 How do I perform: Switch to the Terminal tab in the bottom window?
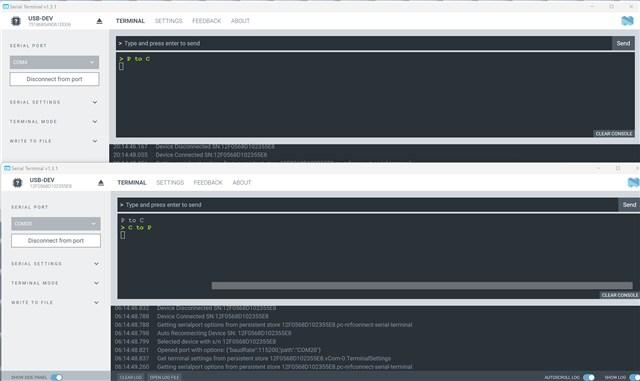pyautogui.click(x=132, y=183)
